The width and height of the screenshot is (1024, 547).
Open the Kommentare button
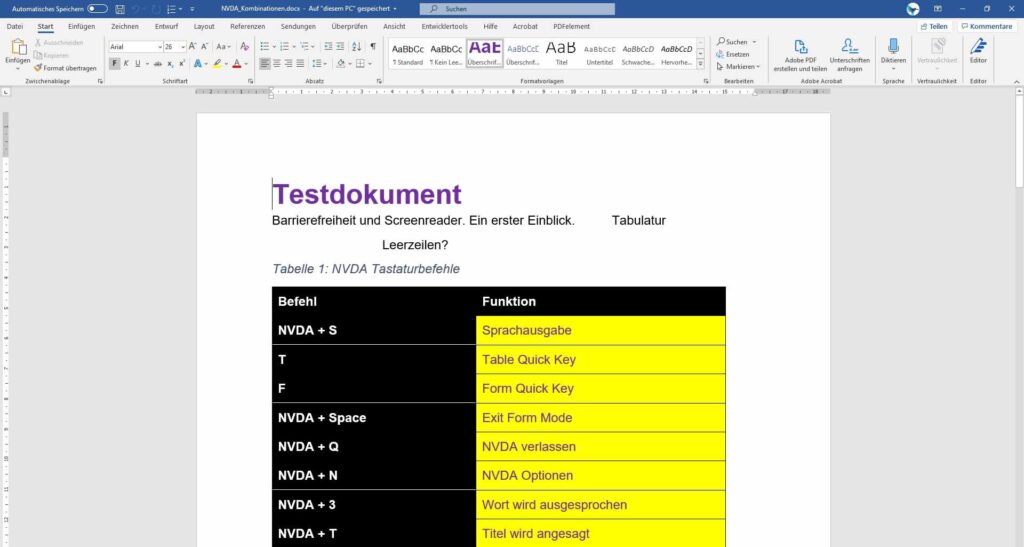tap(986, 26)
